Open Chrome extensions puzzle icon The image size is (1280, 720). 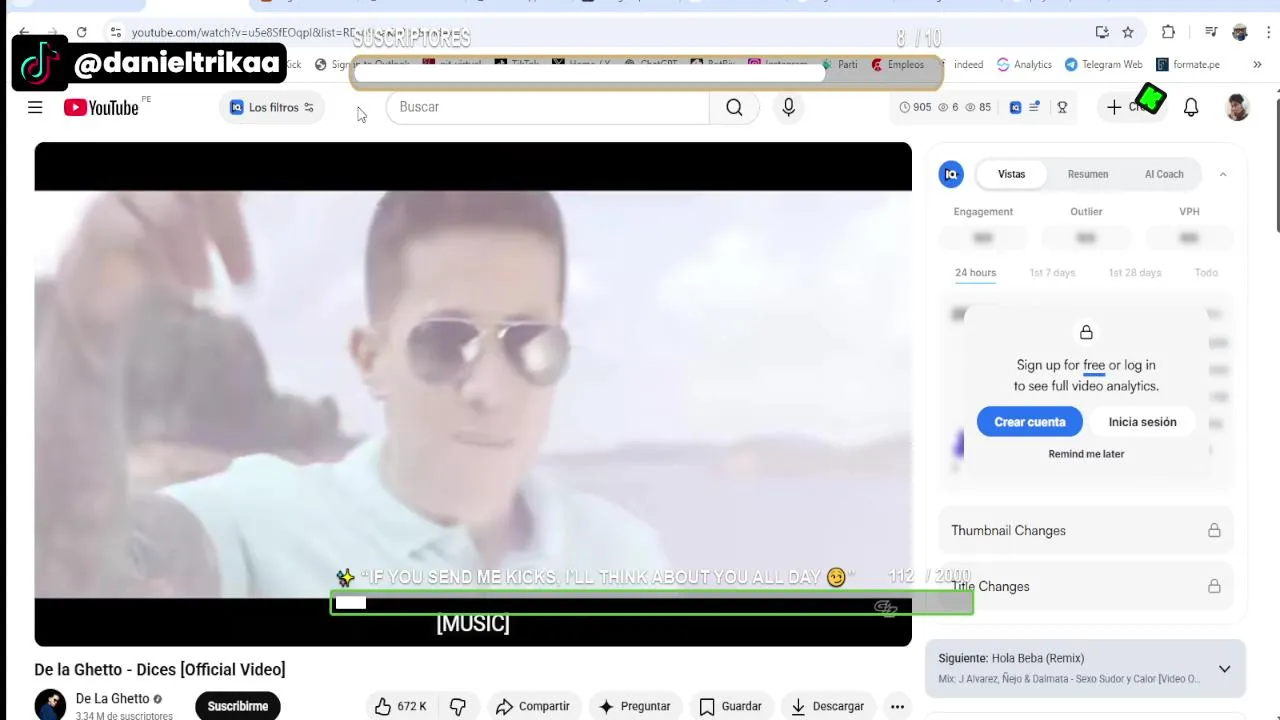[1168, 32]
